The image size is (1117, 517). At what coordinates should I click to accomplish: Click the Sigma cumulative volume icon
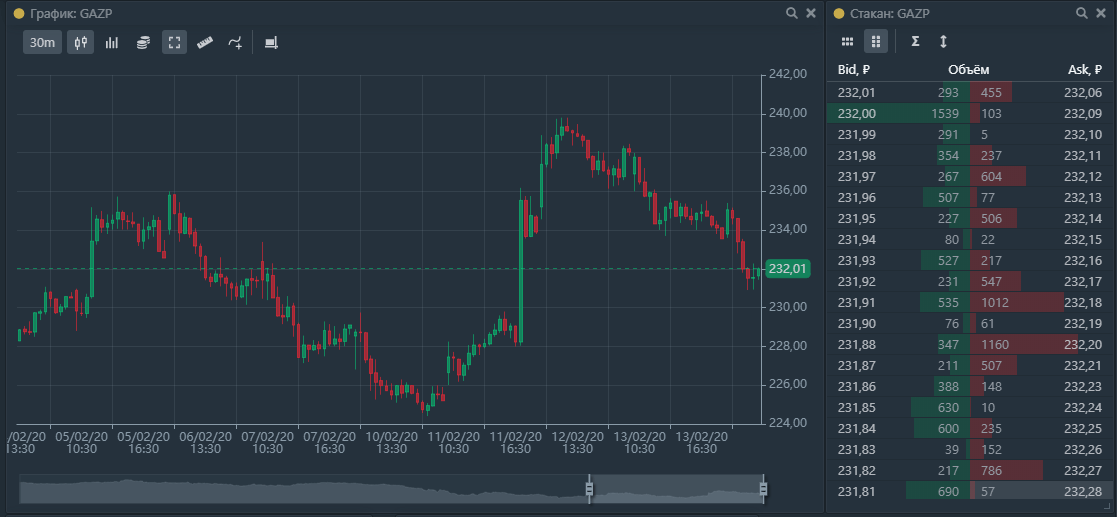[x=915, y=42]
